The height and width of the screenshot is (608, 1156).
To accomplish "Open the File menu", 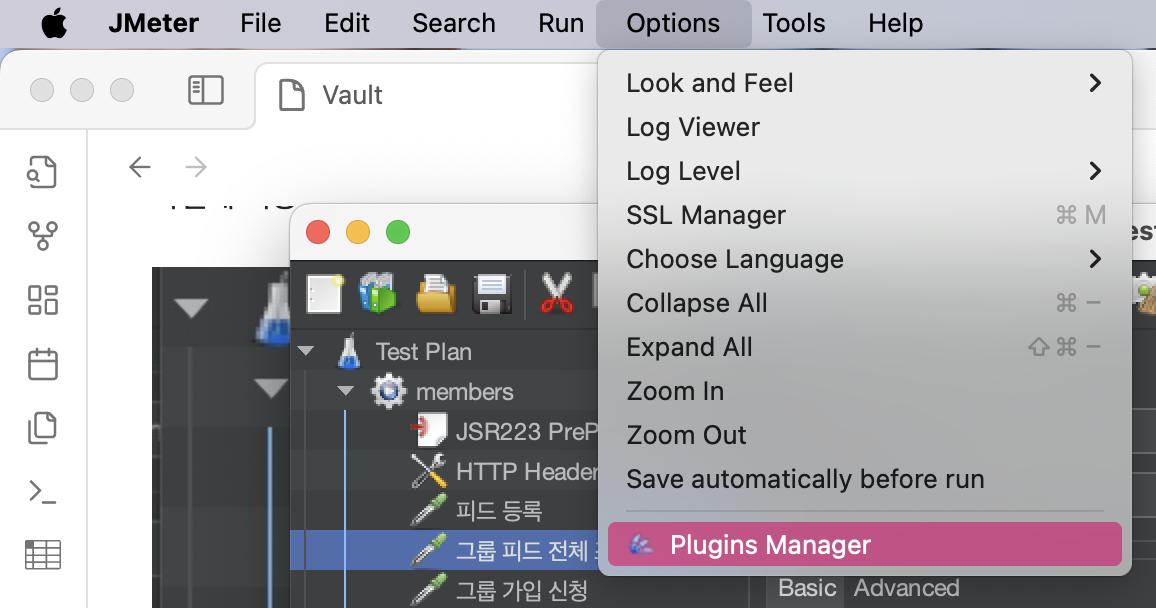I will tap(260, 24).
